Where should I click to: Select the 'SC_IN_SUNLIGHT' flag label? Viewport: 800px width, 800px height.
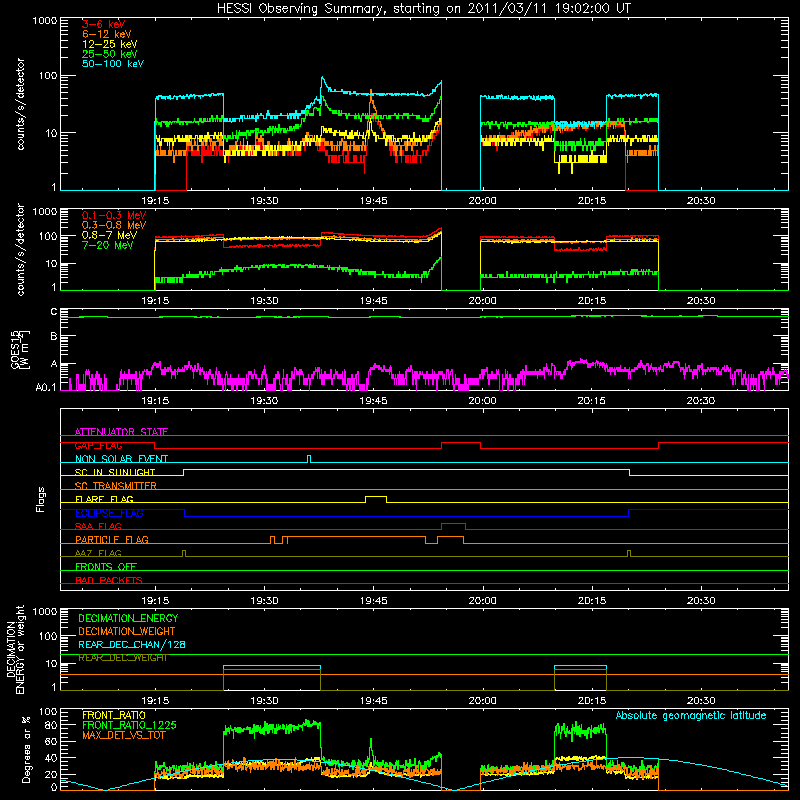[x=115, y=472]
